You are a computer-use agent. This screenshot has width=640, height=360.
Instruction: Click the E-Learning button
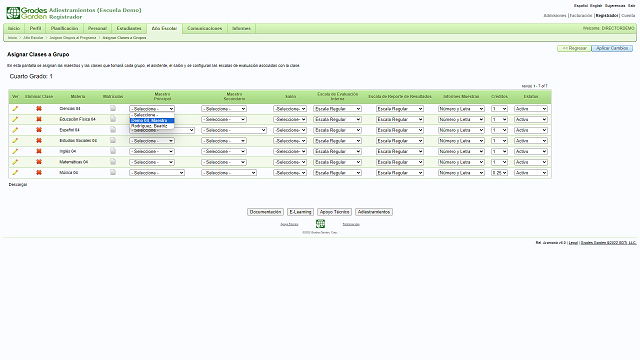pos(300,212)
